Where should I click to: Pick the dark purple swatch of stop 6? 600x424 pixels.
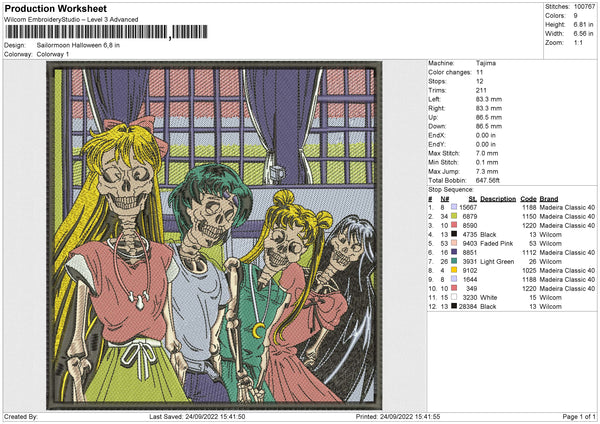[454, 252]
